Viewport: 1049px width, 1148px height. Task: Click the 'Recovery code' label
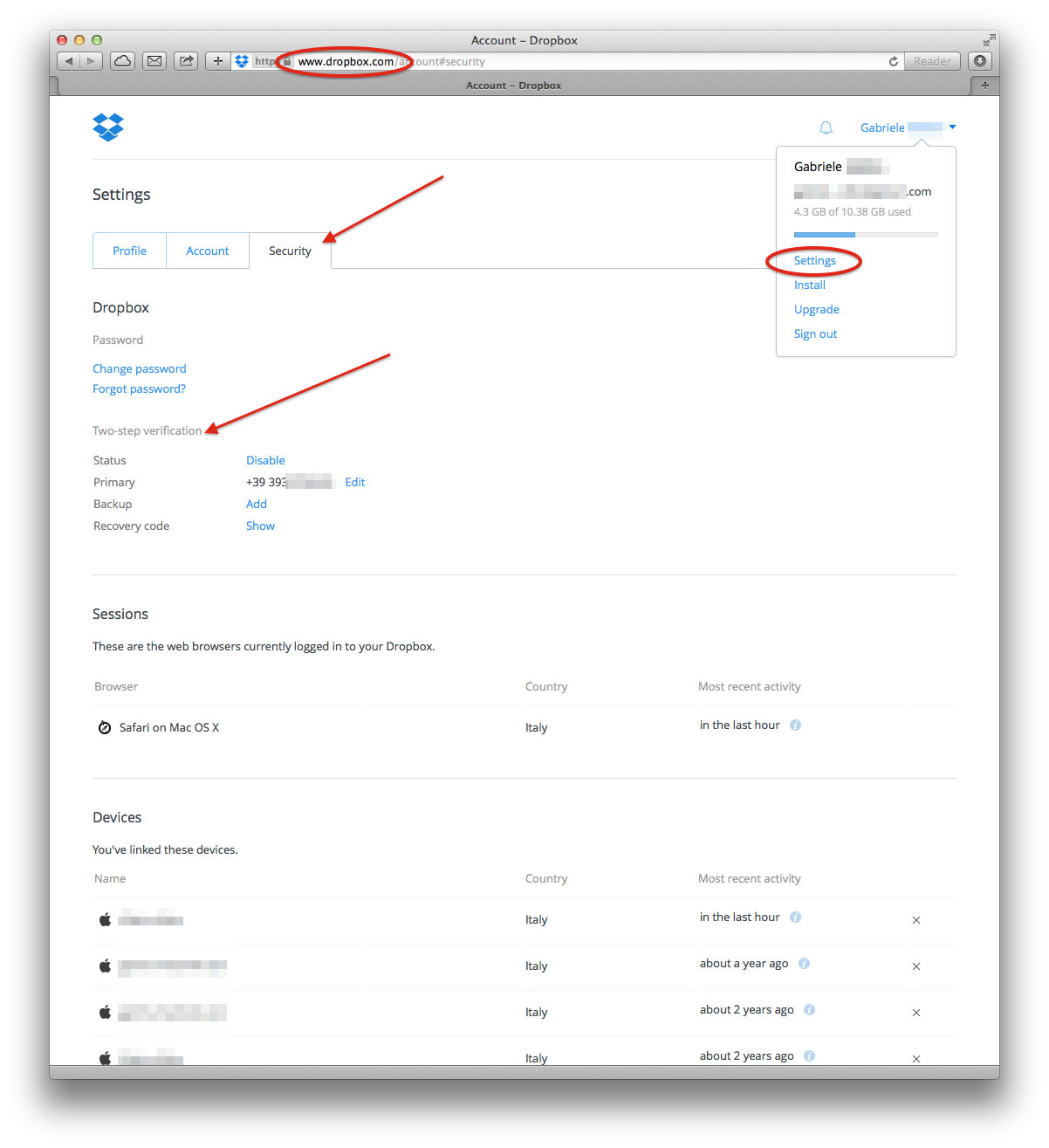point(132,526)
